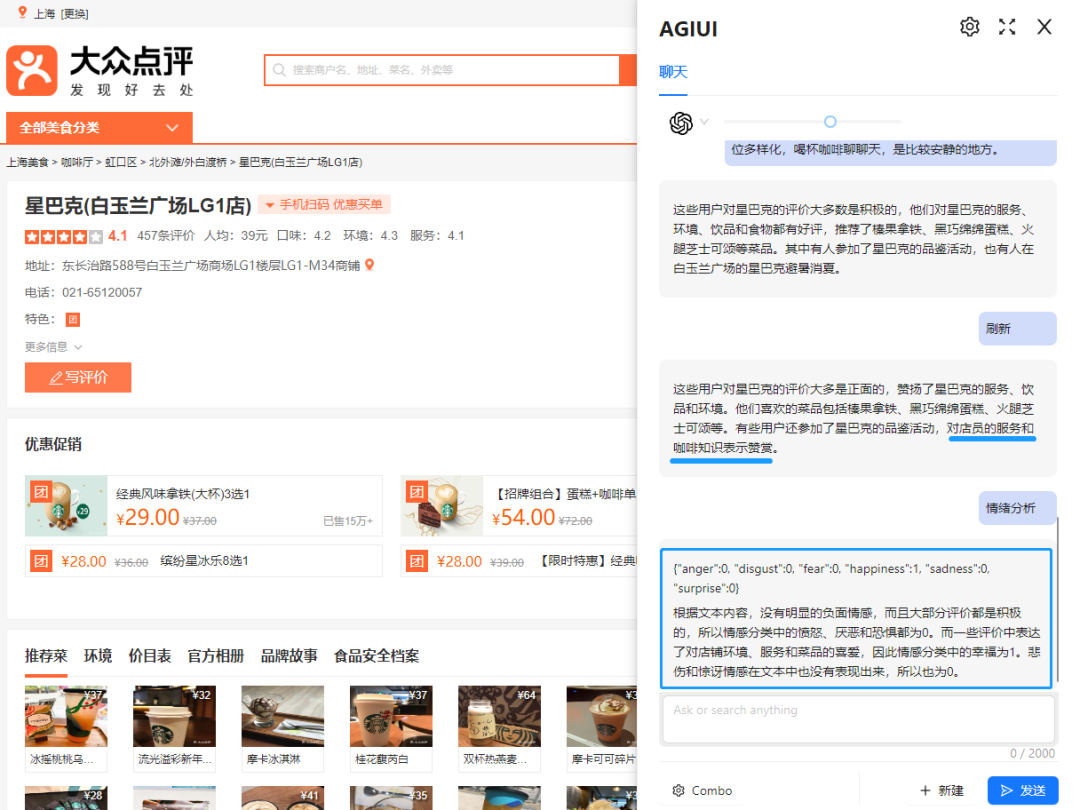Click the search magnifier icon
Viewport: 1080px width, 810px height.
279,70
